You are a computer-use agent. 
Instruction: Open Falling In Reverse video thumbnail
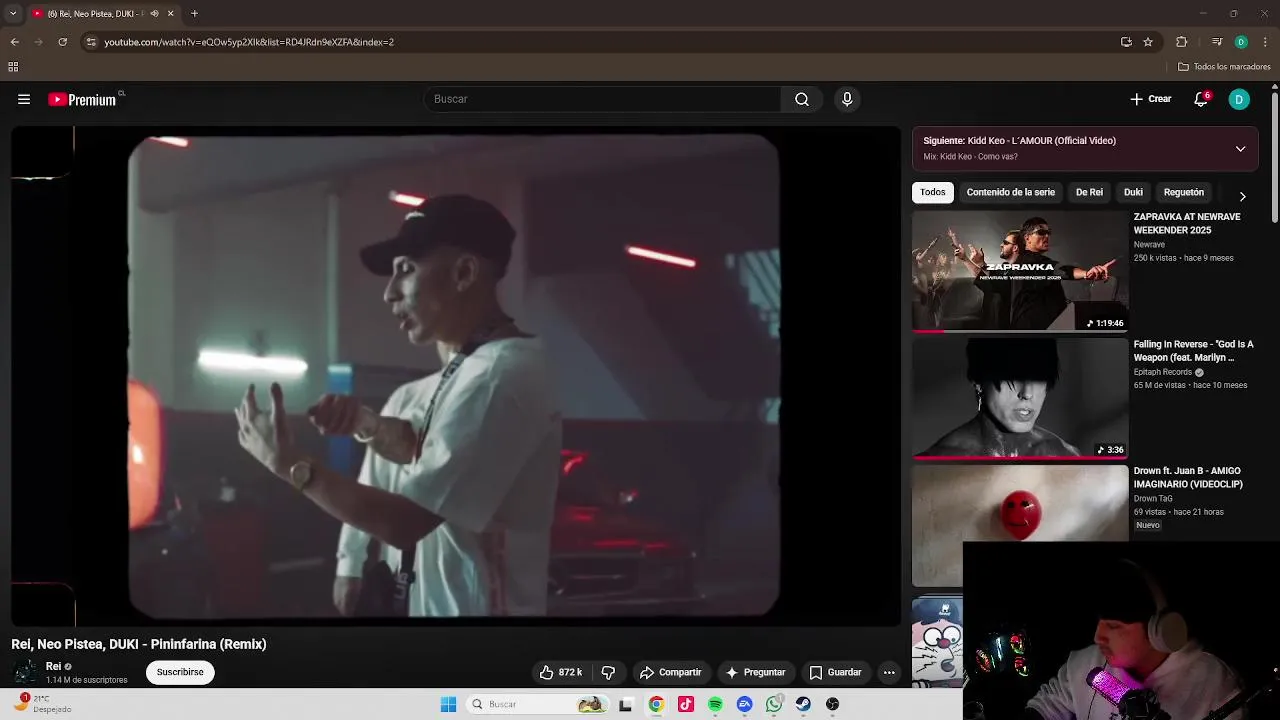1020,397
